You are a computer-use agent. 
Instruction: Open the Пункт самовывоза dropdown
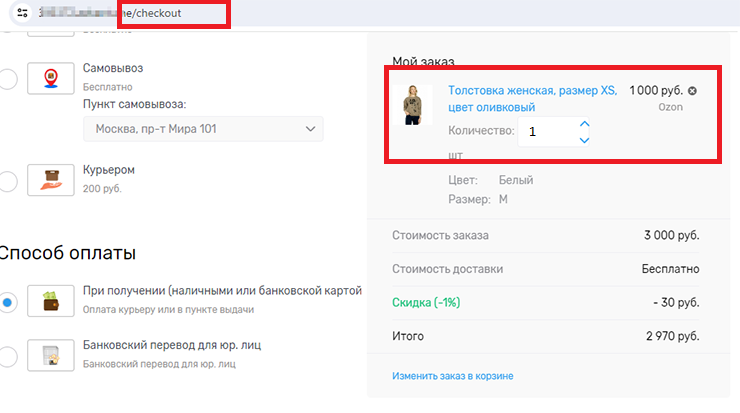pyautogui.click(x=203, y=129)
